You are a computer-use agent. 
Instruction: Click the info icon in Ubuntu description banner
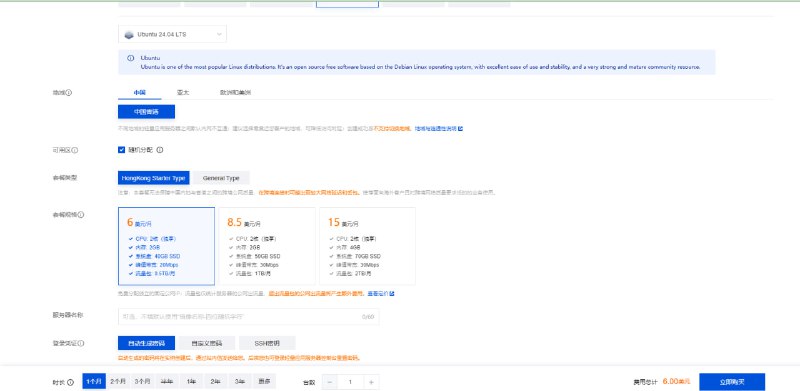pyautogui.click(x=131, y=58)
